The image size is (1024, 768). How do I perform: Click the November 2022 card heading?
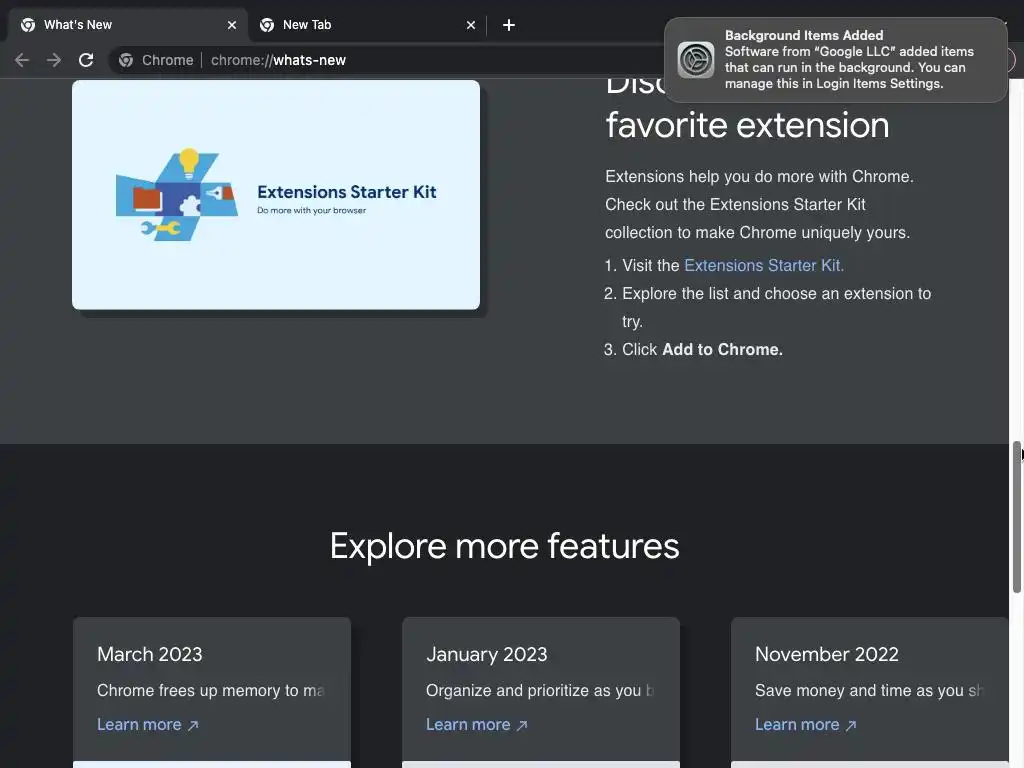(827, 654)
